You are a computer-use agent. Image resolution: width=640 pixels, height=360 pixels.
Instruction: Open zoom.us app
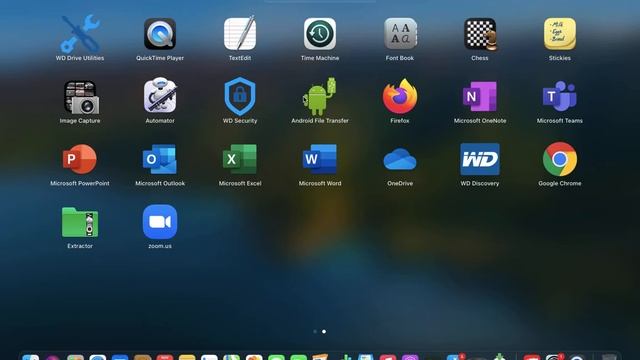click(x=160, y=222)
